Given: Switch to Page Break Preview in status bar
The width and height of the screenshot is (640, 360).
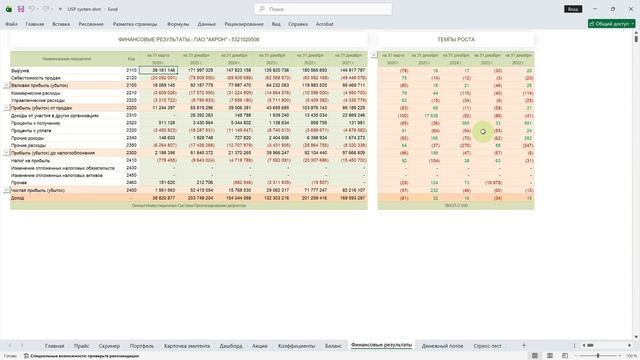Looking at the screenshot, I should 565,356.
